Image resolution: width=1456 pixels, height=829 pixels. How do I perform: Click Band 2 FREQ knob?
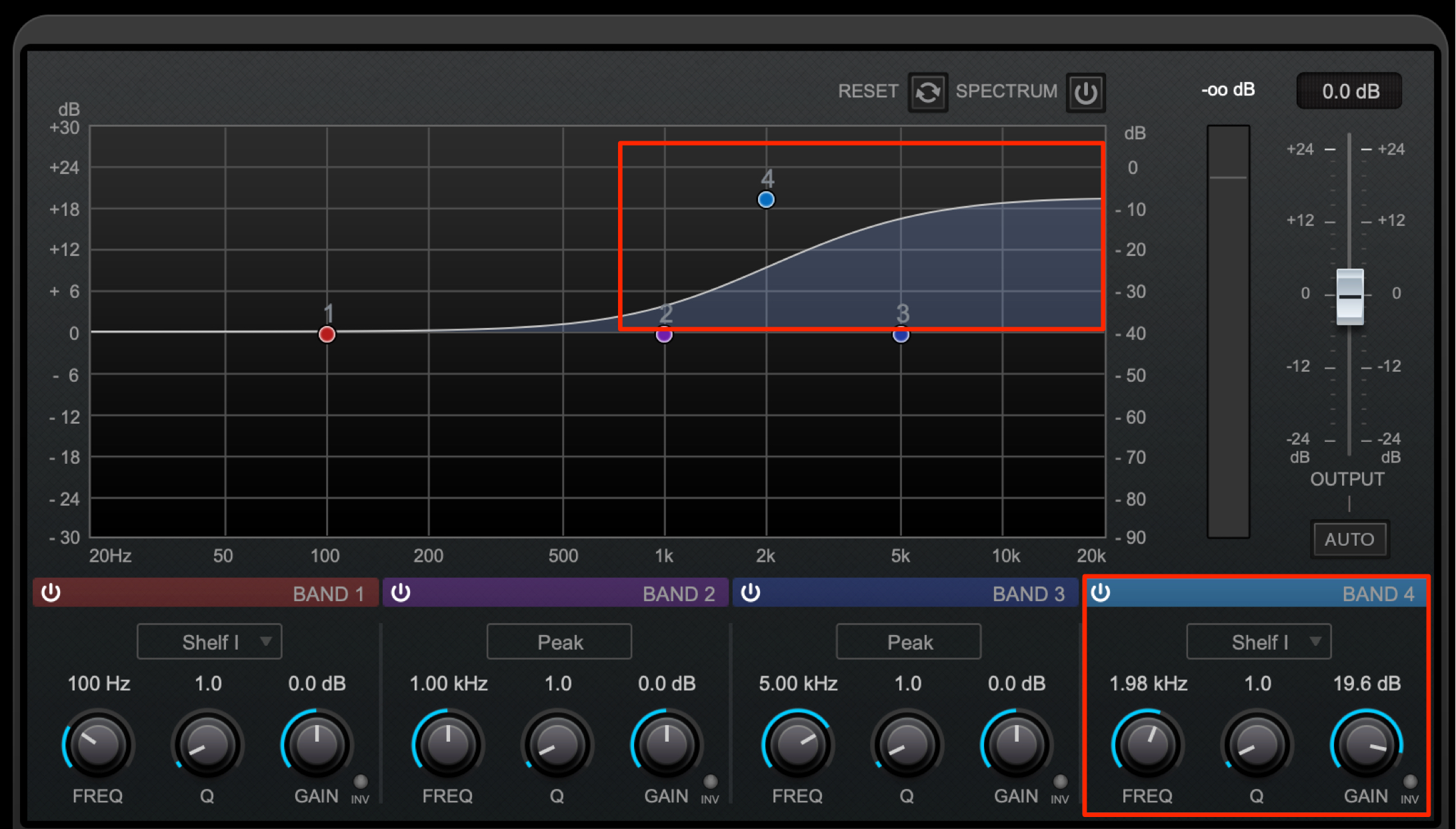click(x=448, y=745)
